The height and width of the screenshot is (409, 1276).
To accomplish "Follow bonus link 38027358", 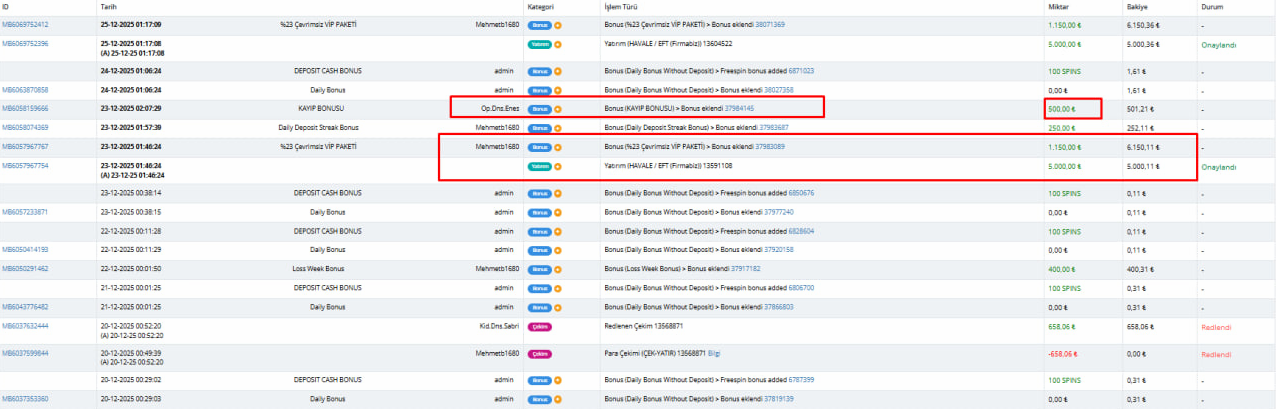I will (x=777, y=90).
